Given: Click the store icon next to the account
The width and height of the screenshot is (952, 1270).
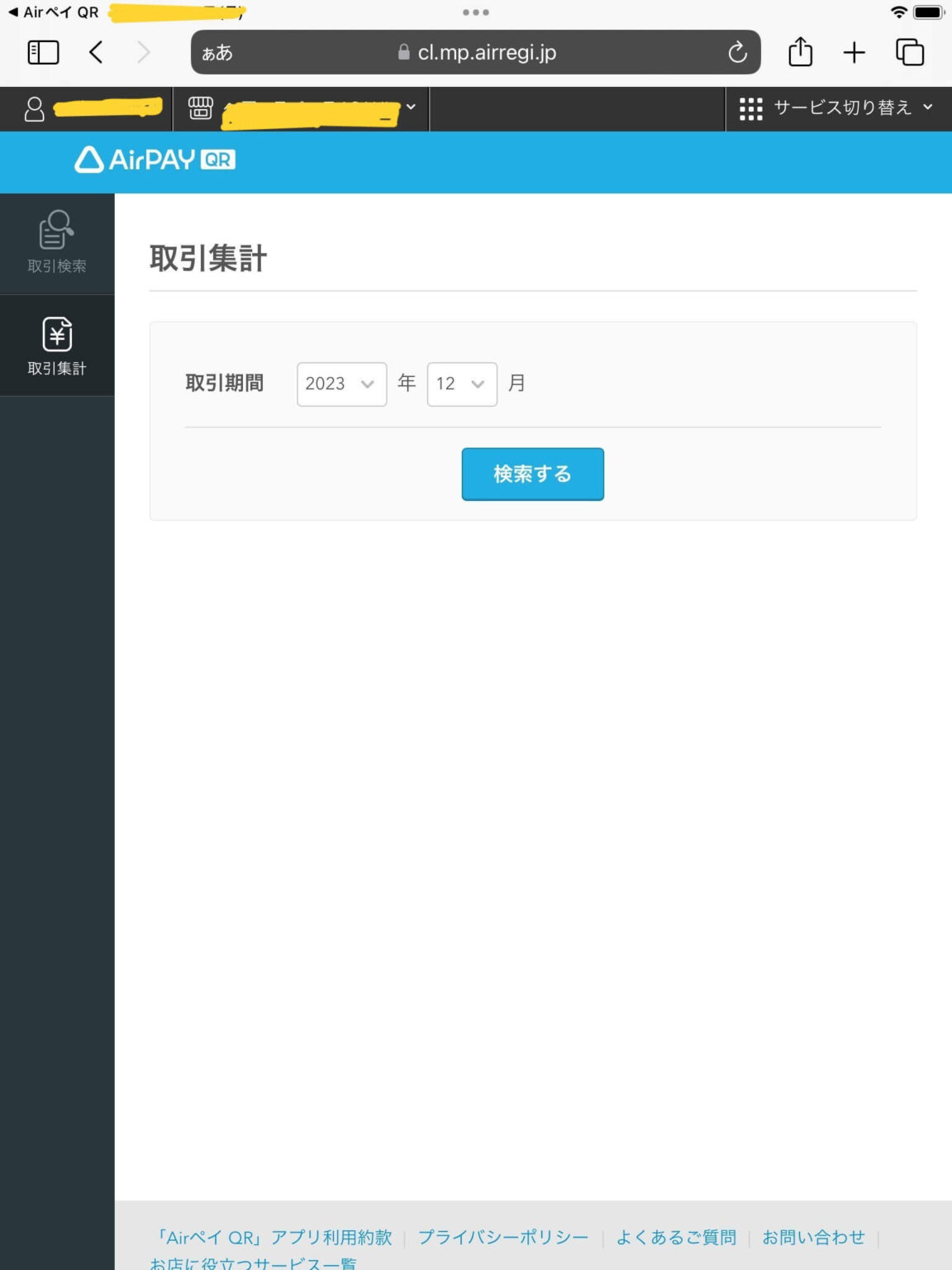Looking at the screenshot, I should tap(198, 107).
